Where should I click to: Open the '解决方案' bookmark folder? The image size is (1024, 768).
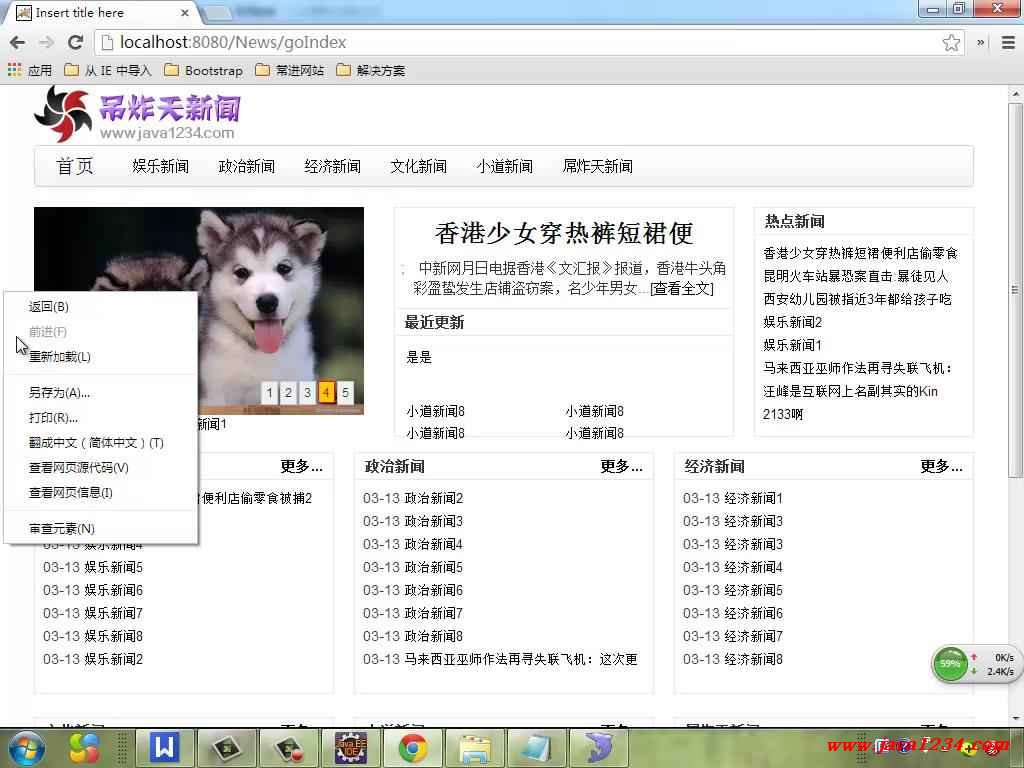point(371,70)
